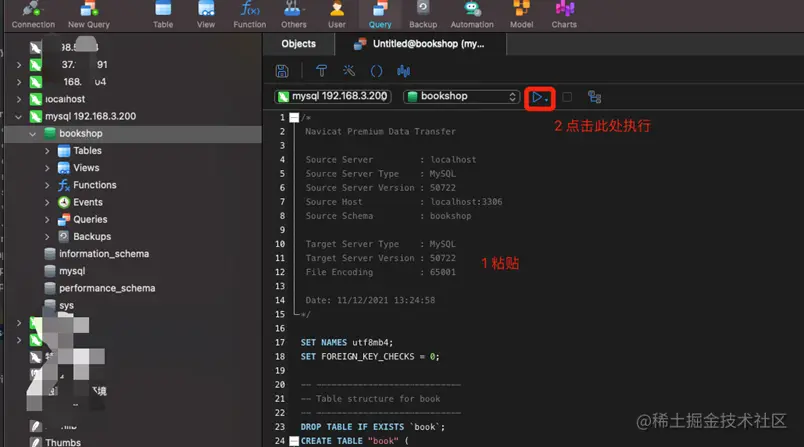Viewport: 804px width, 447px height.
Task: Insert code snippet with parentheses icon
Action: pyautogui.click(x=376, y=71)
